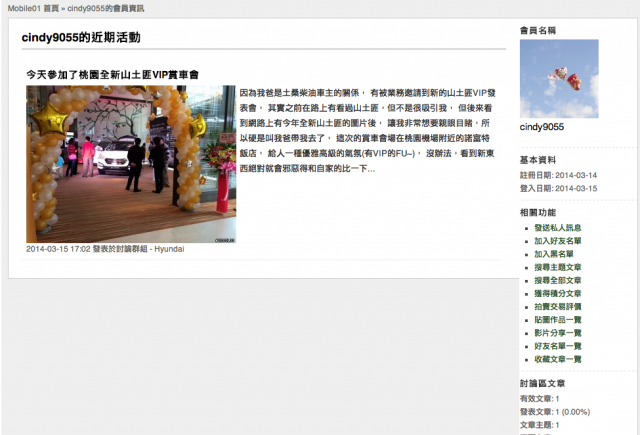Click post timestamp 2014-03-15 17:02 line

click(105, 249)
